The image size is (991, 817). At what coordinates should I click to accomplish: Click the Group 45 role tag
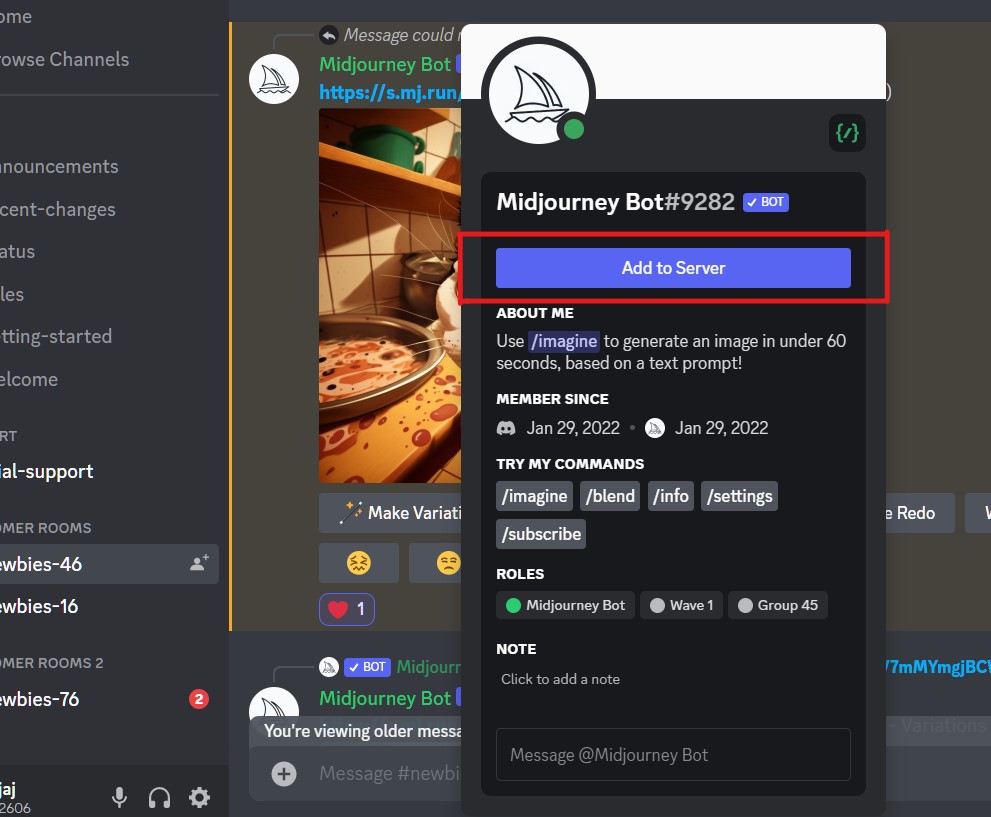[777, 605]
